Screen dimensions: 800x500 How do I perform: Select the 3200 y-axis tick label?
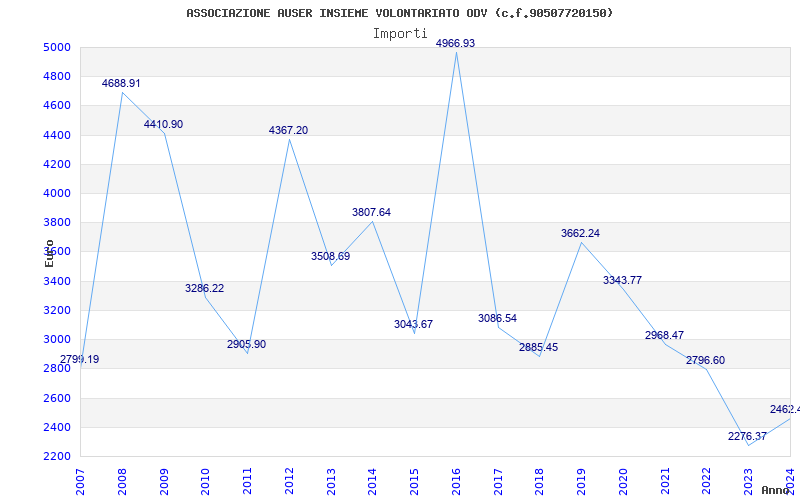57,310
